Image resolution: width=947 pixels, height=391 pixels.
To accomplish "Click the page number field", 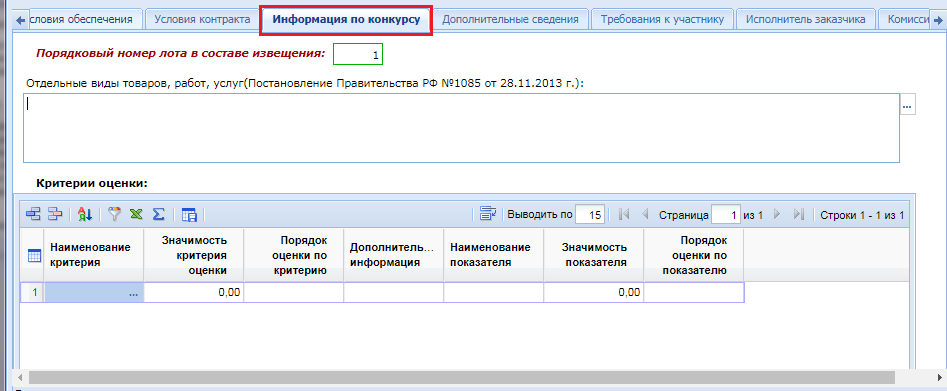I will tap(727, 215).
